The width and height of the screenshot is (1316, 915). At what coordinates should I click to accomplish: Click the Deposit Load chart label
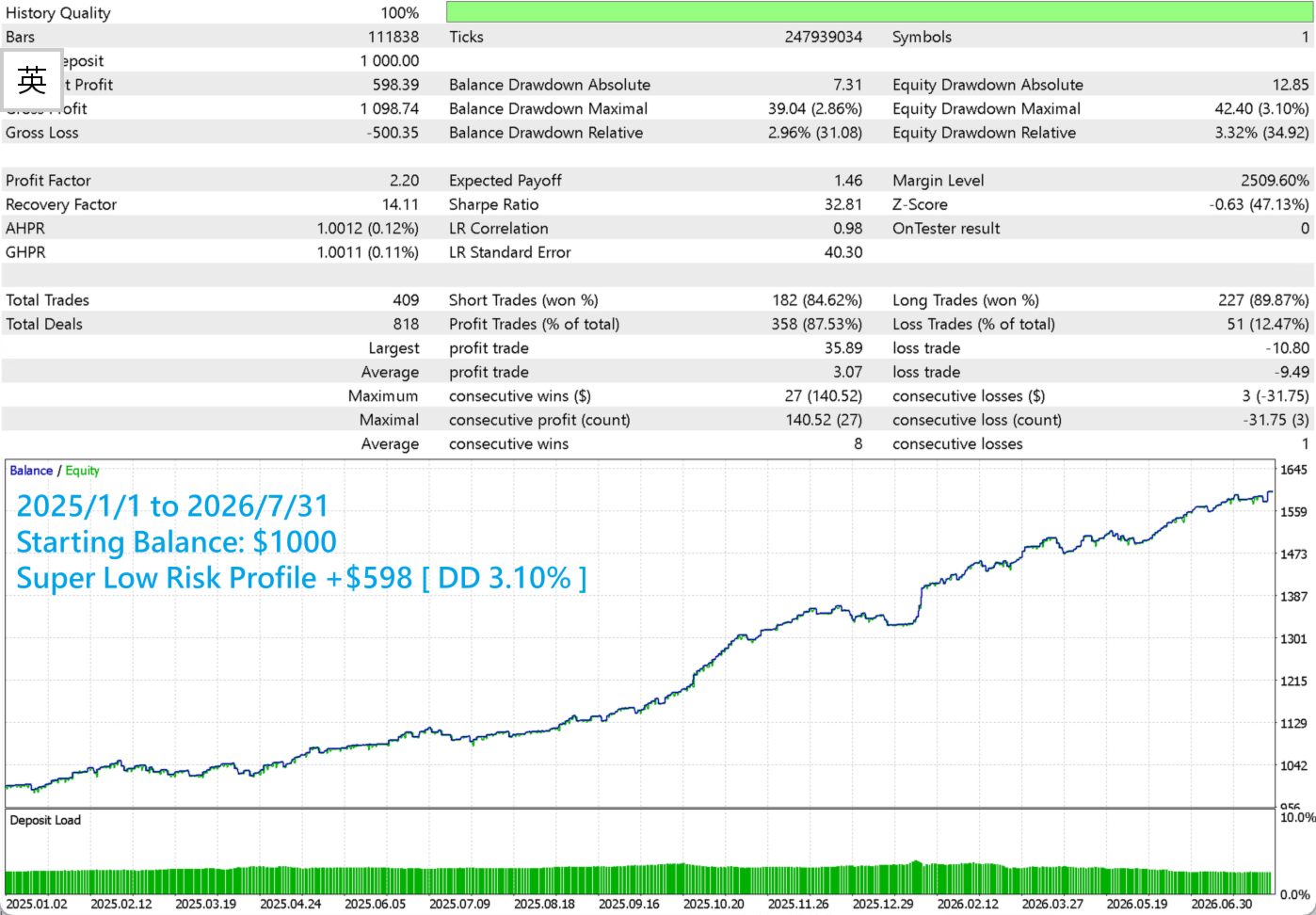[x=45, y=821]
